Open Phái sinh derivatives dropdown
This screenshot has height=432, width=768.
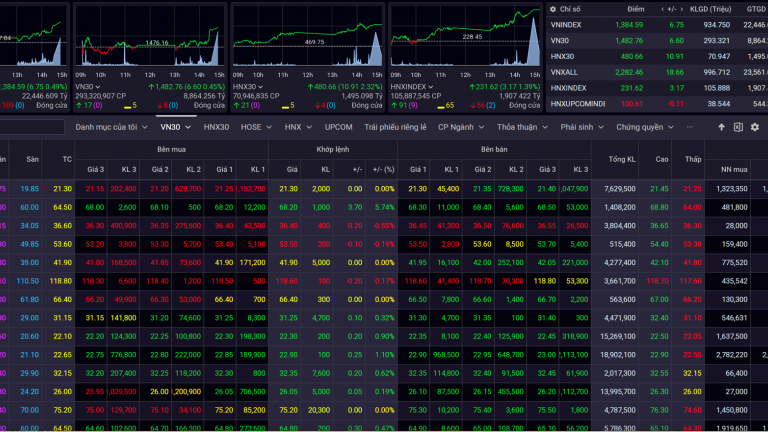(582, 127)
